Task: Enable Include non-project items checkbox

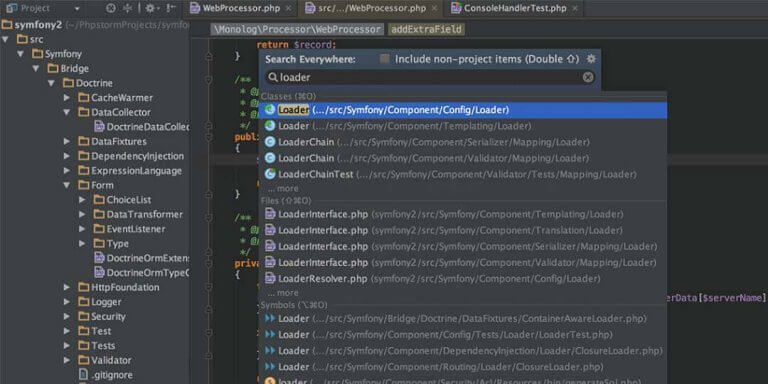Action: (x=385, y=59)
